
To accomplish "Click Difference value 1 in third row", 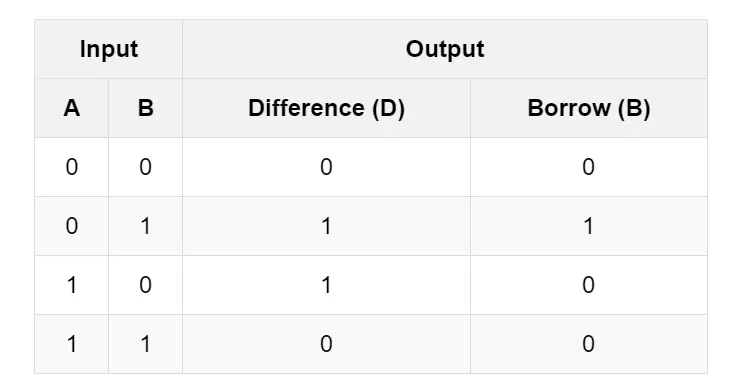I will (x=326, y=285).
